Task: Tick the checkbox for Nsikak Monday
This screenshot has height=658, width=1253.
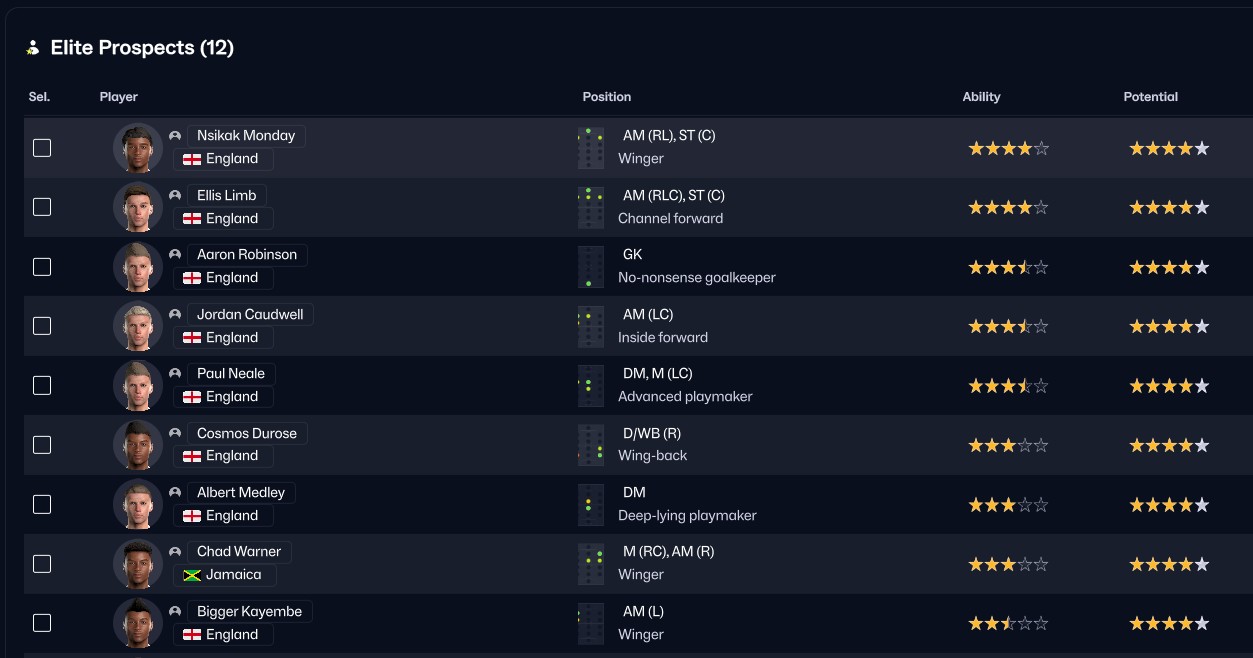Action: click(x=42, y=148)
